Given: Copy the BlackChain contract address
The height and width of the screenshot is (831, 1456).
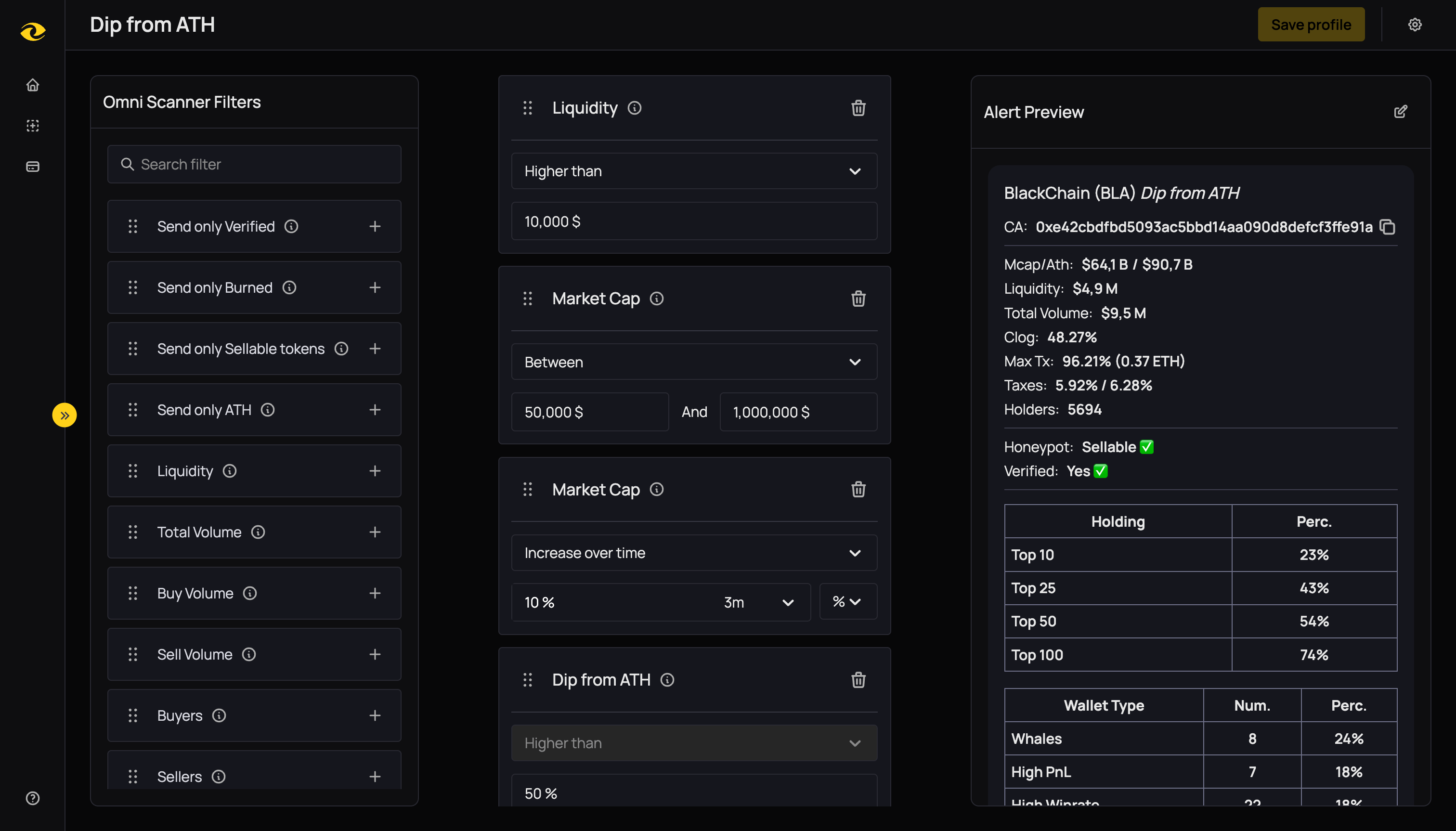Looking at the screenshot, I should click(1387, 227).
